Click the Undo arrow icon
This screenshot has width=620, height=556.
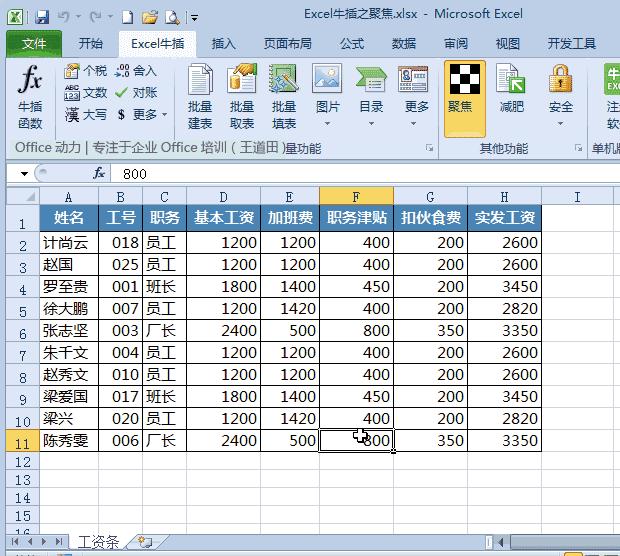point(63,17)
